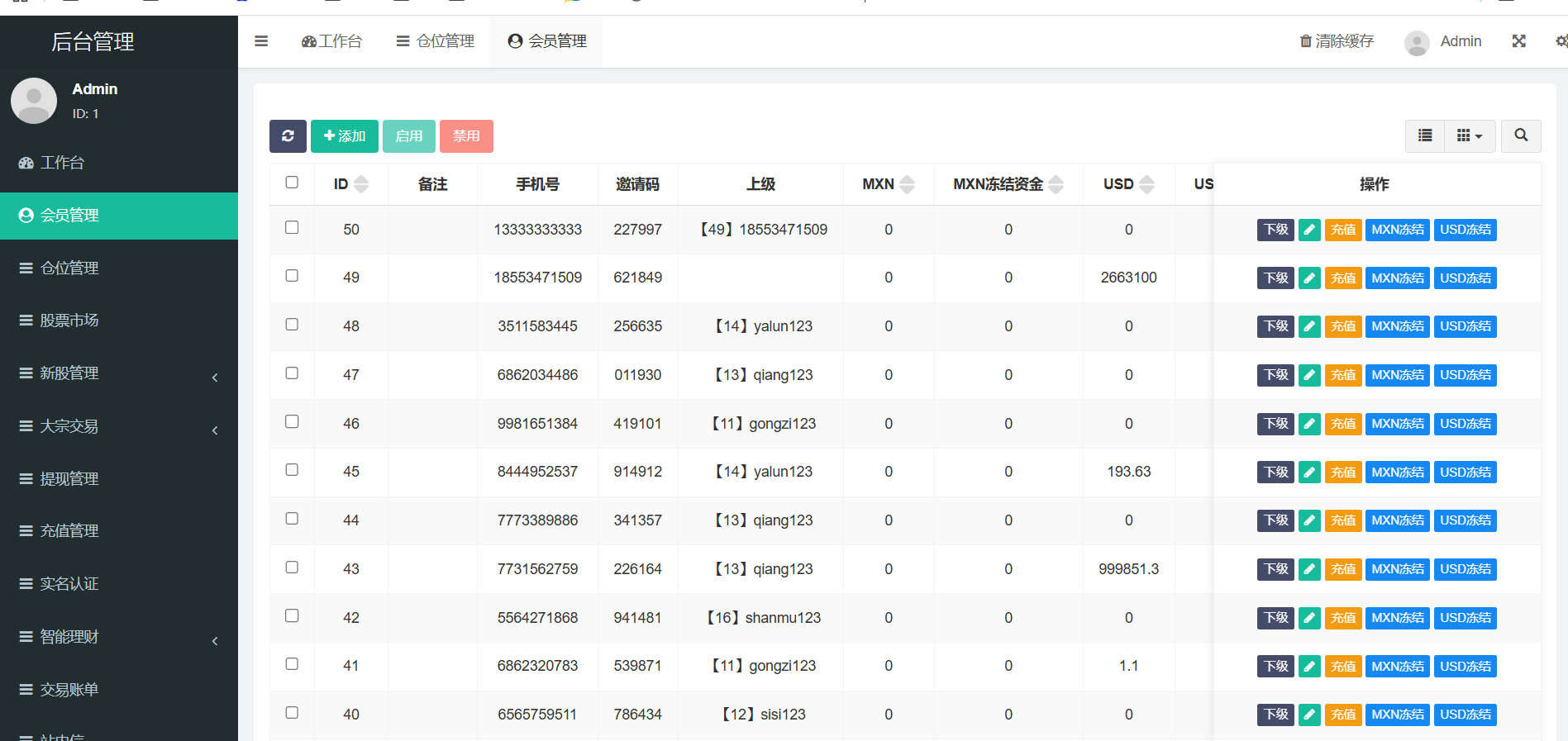This screenshot has width=1568, height=741.
Task: Click the green 添加 button
Action: coord(345,136)
